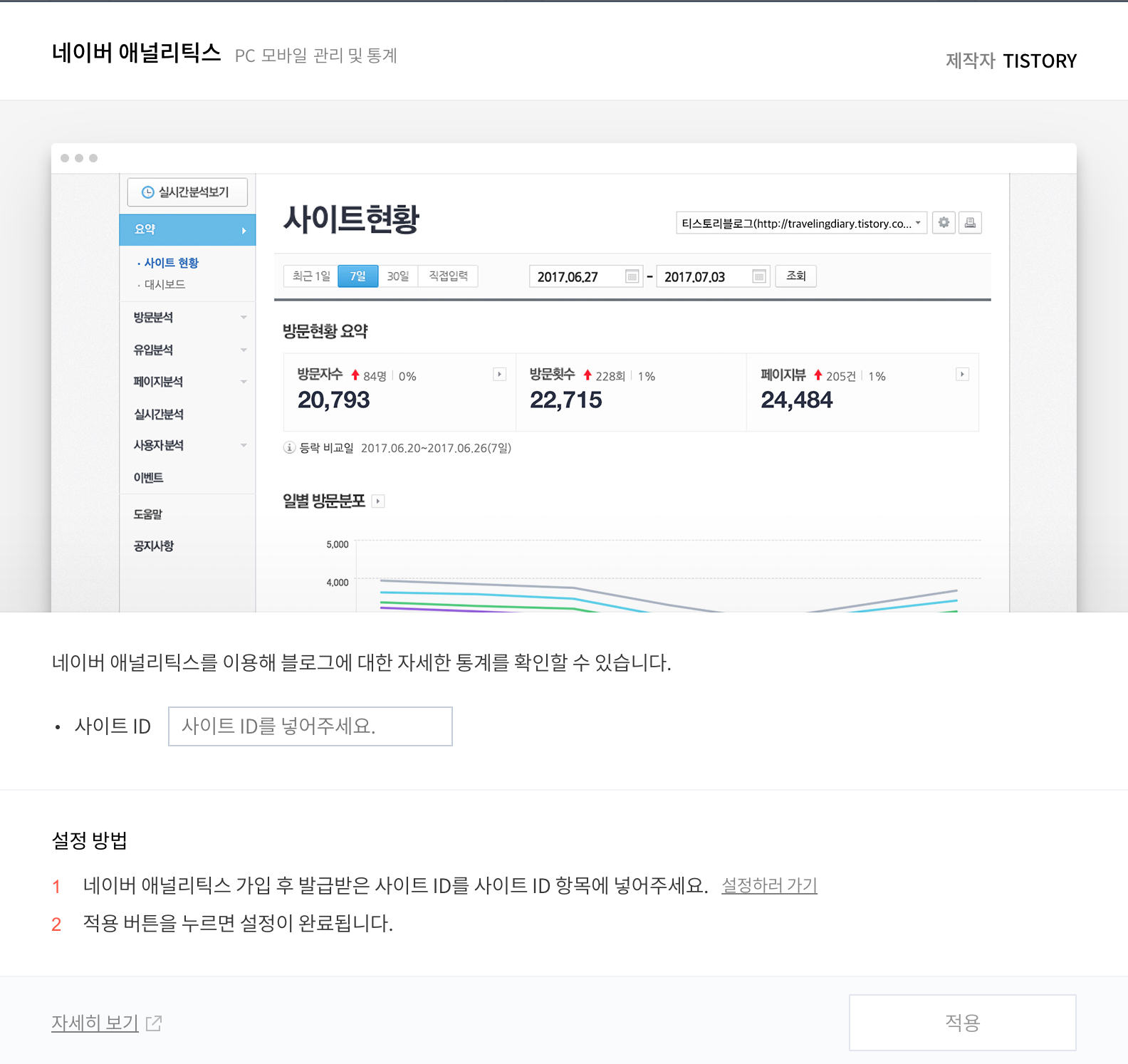Open the 설정하러 가기 link
Image resolution: width=1128 pixels, height=1064 pixels.
pyautogui.click(x=769, y=885)
